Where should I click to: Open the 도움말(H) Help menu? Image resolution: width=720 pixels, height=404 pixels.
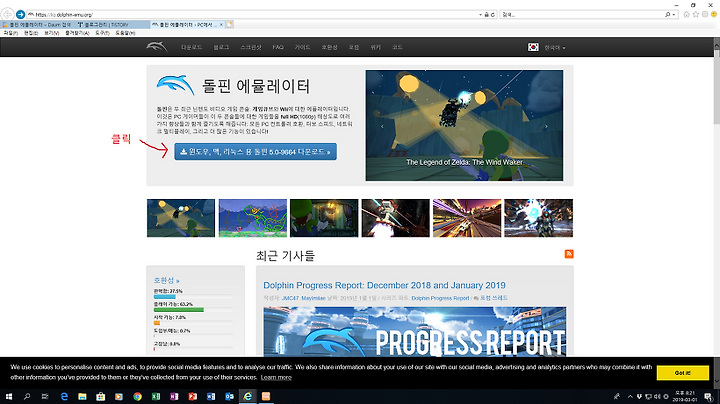click(x=124, y=33)
